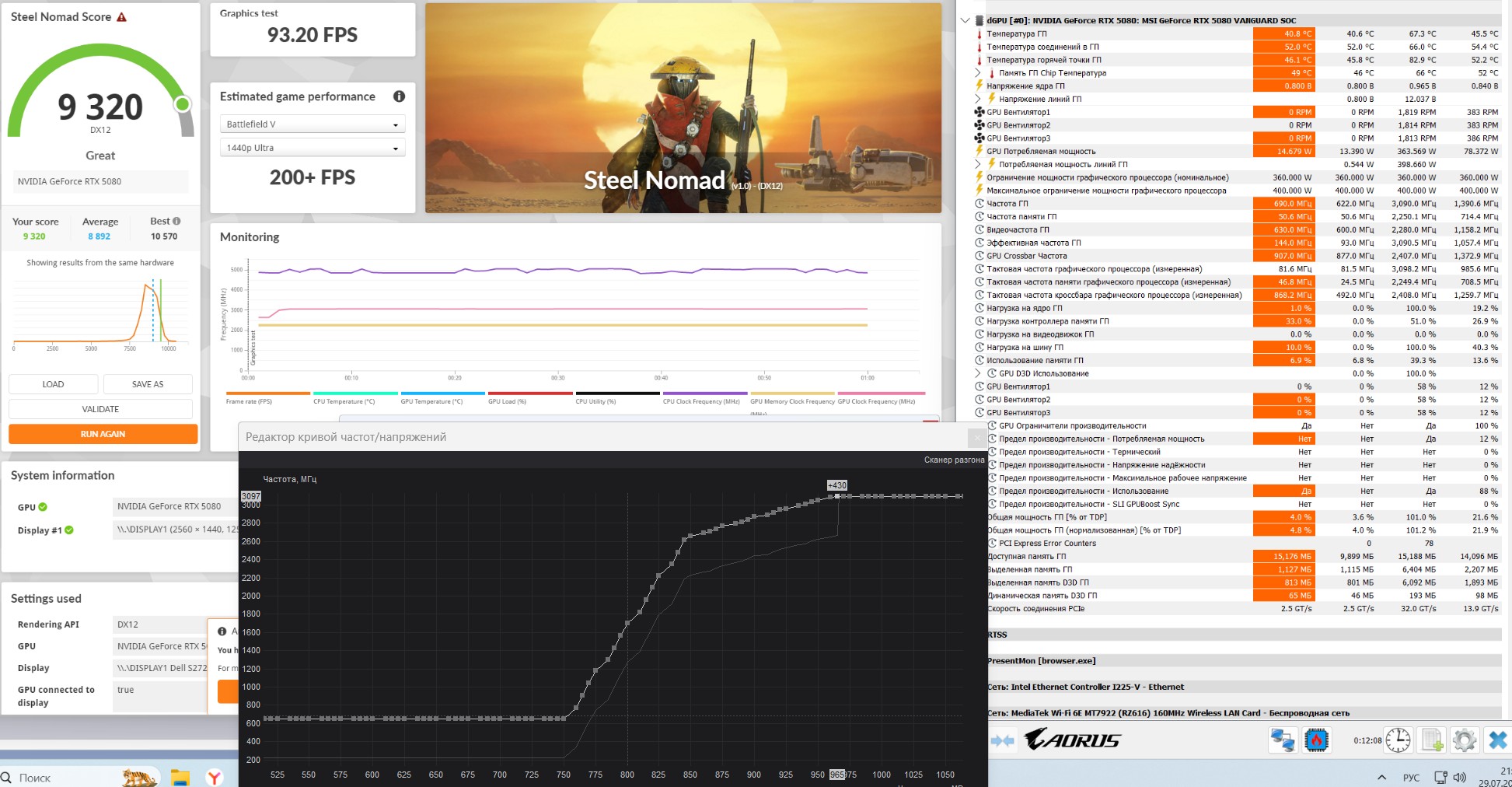Open HWiNFO sensor settings gear icon

click(x=1464, y=740)
